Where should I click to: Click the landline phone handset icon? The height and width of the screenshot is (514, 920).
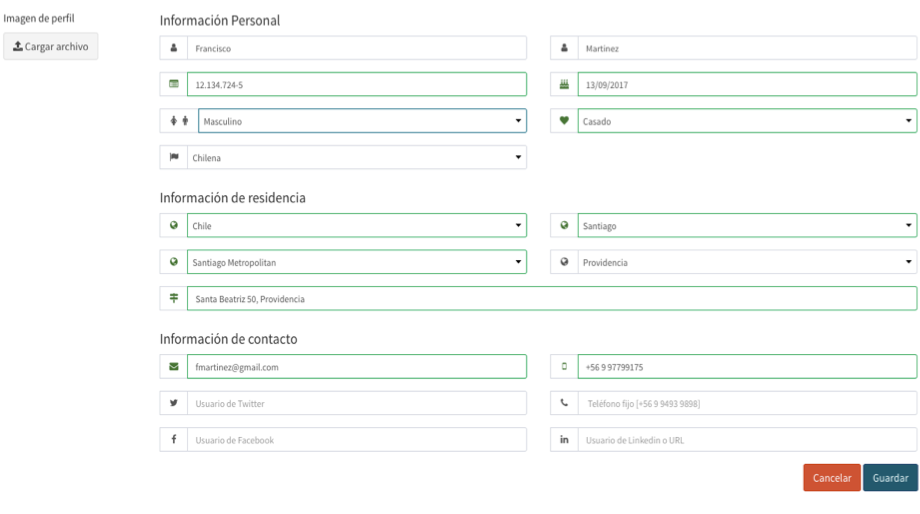(x=564, y=403)
